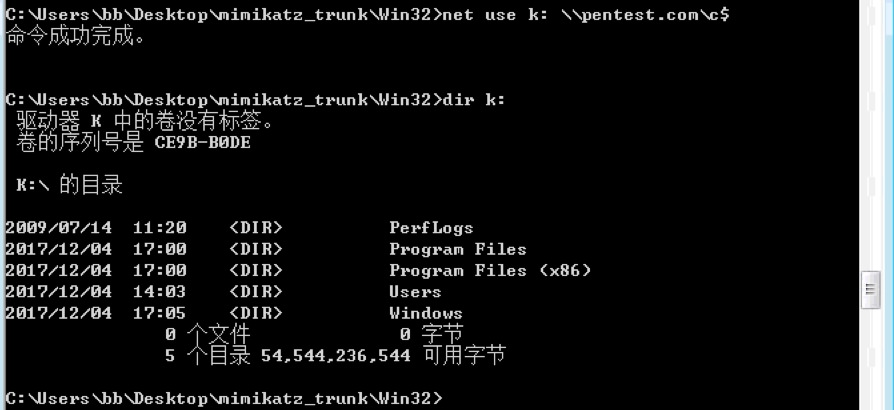The width and height of the screenshot is (894, 410).
Task: Click the 命令成功完成 success message
Action: (x=75, y=36)
